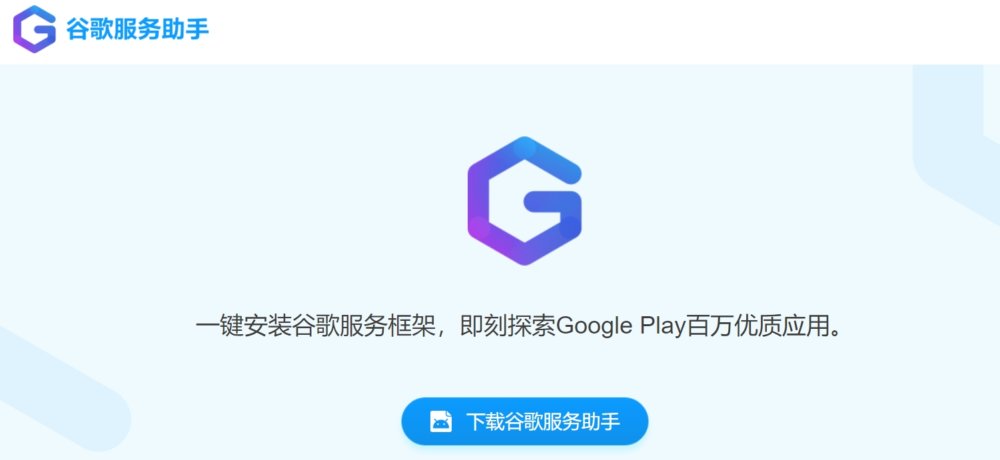Screen dimensions: 1000x460
Task: Click the 下载谷歌服务助手 button label text
Action: pos(543,422)
